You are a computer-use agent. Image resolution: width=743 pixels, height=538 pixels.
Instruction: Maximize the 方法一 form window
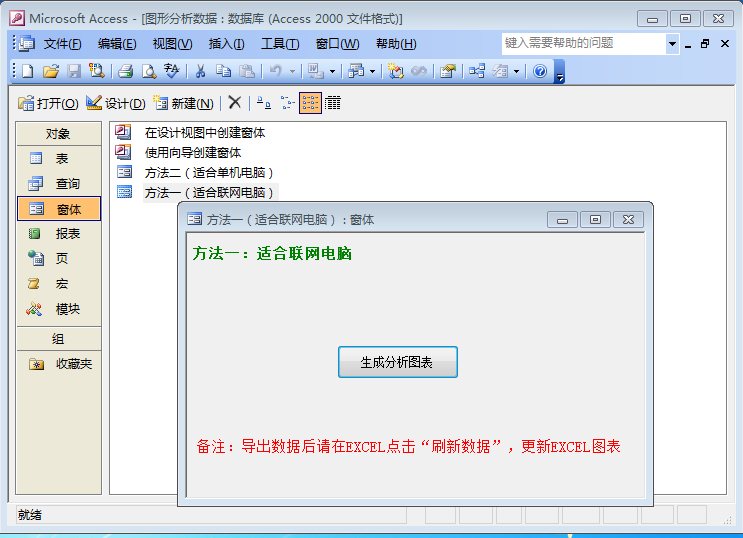[x=595, y=220]
